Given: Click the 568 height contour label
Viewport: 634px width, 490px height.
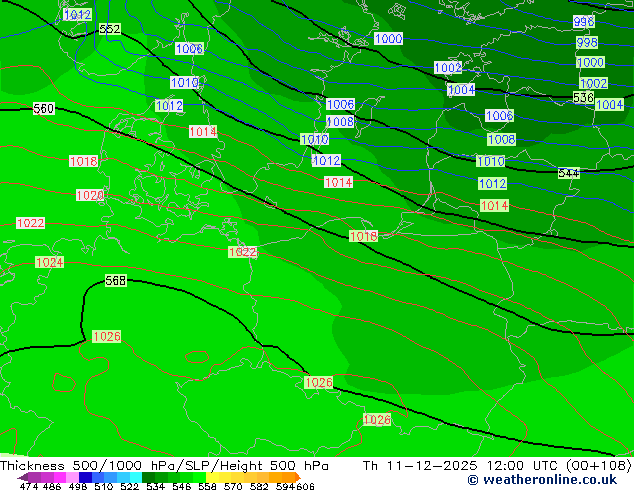Looking at the screenshot, I should pos(116,281).
